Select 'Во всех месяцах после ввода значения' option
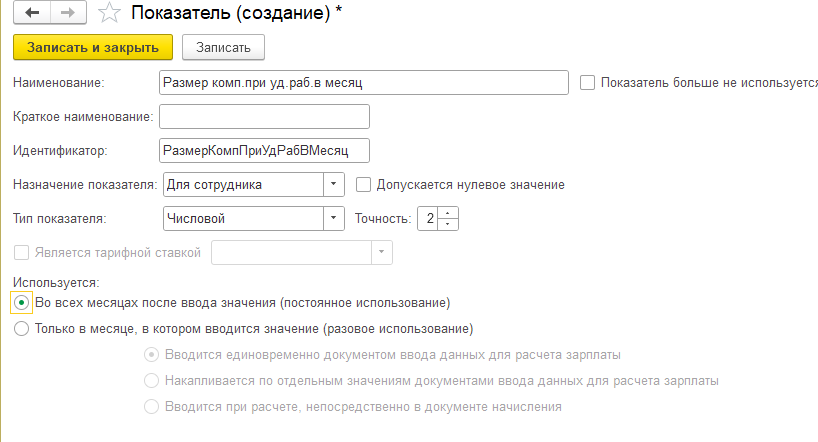Viewport: 818px width, 442px height. [21, 302]
